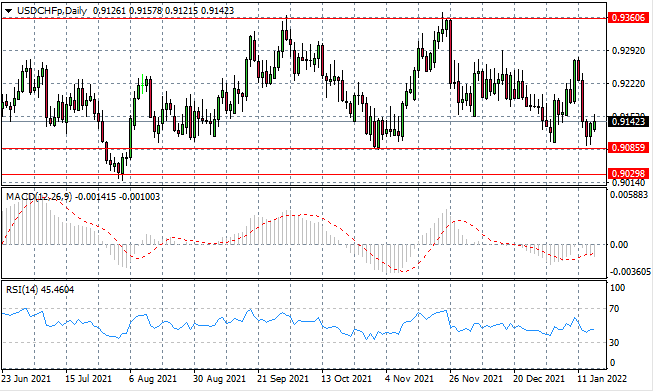
Task: Click the MACD zero level label 0.00
Action: click(619, 244)
